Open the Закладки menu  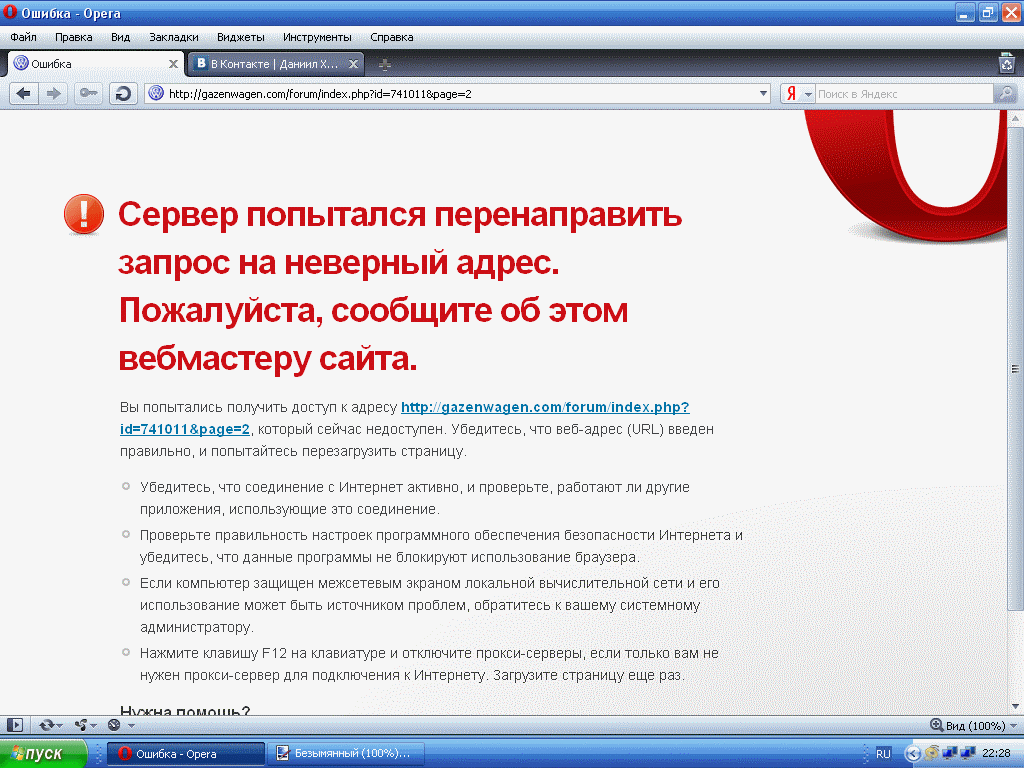174,37
